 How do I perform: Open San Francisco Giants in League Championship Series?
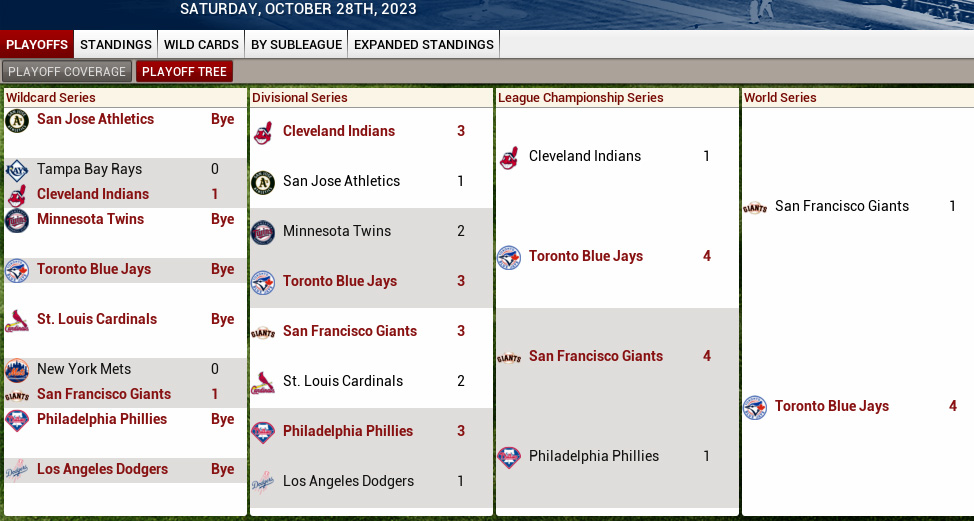point(596,356)
